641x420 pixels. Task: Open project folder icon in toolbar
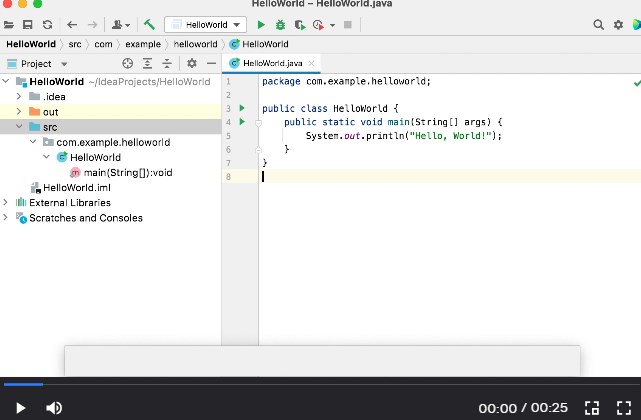click(x=9, y=25)
